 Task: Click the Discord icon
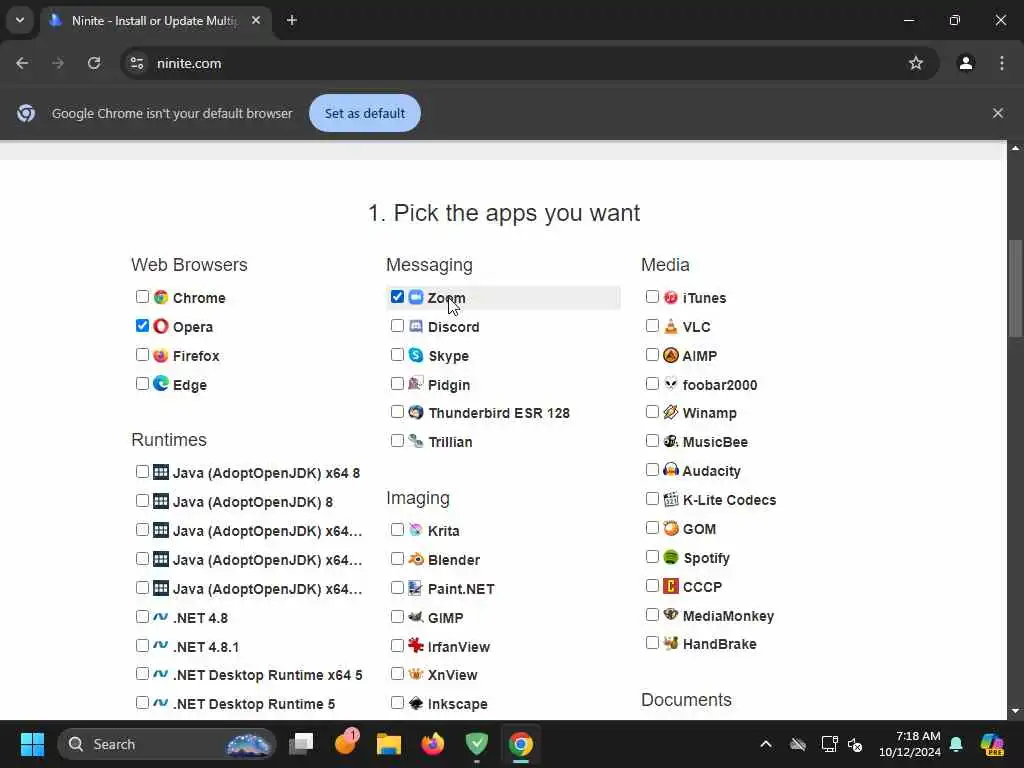pos(416,326)
